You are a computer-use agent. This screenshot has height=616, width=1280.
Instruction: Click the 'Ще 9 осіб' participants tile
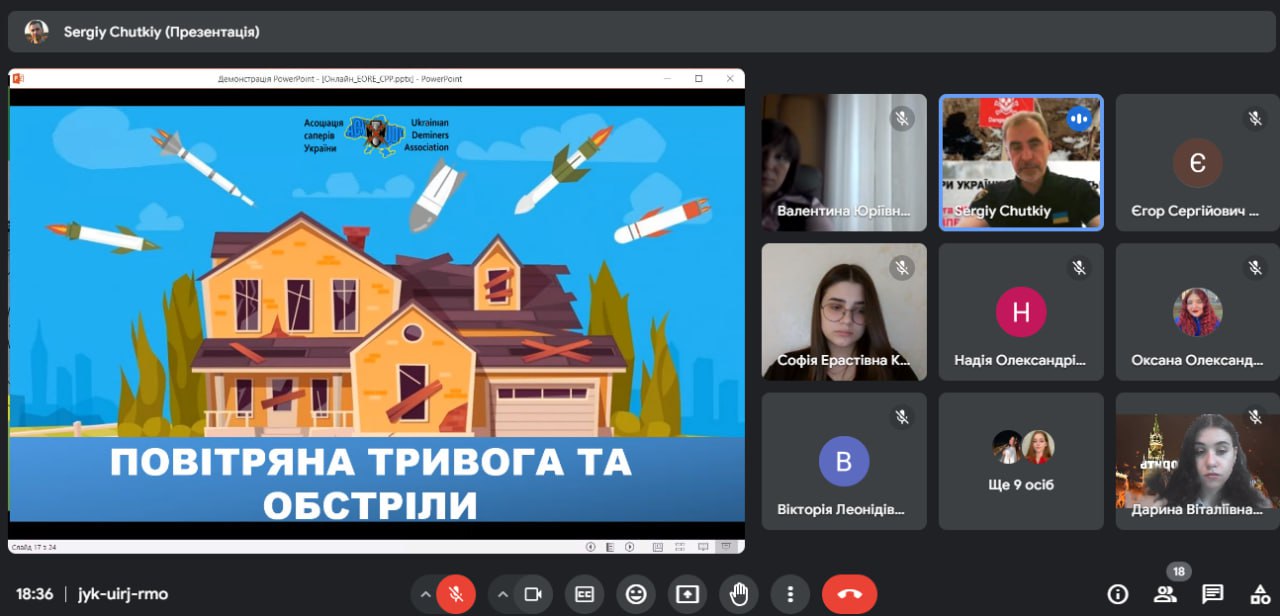tap(1021, 461)
